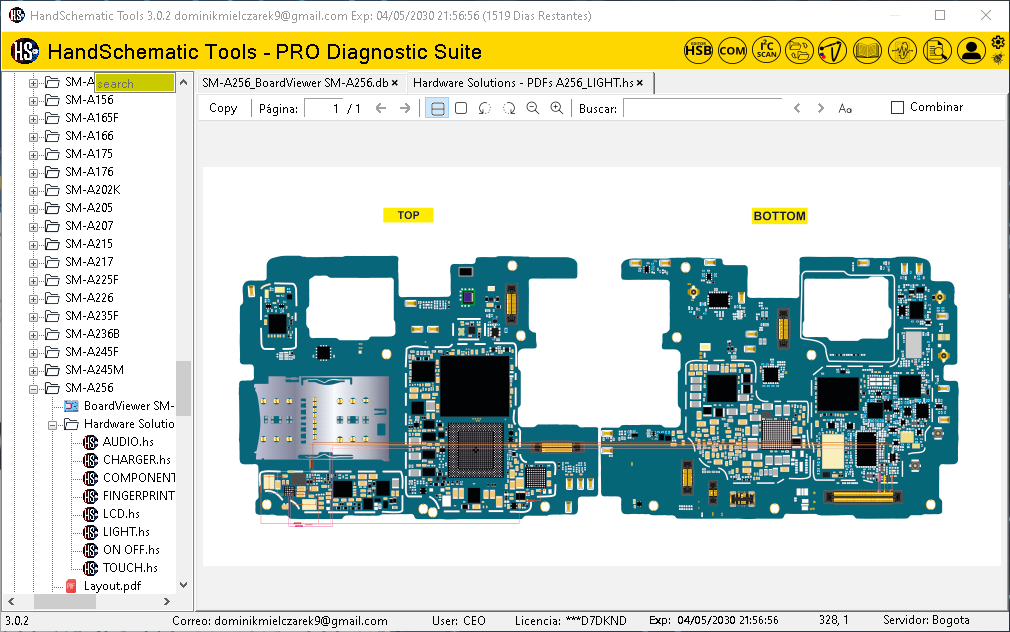The image size is (1010, 632).
Task: Rotate page clockwise
Action: (509, 108)
